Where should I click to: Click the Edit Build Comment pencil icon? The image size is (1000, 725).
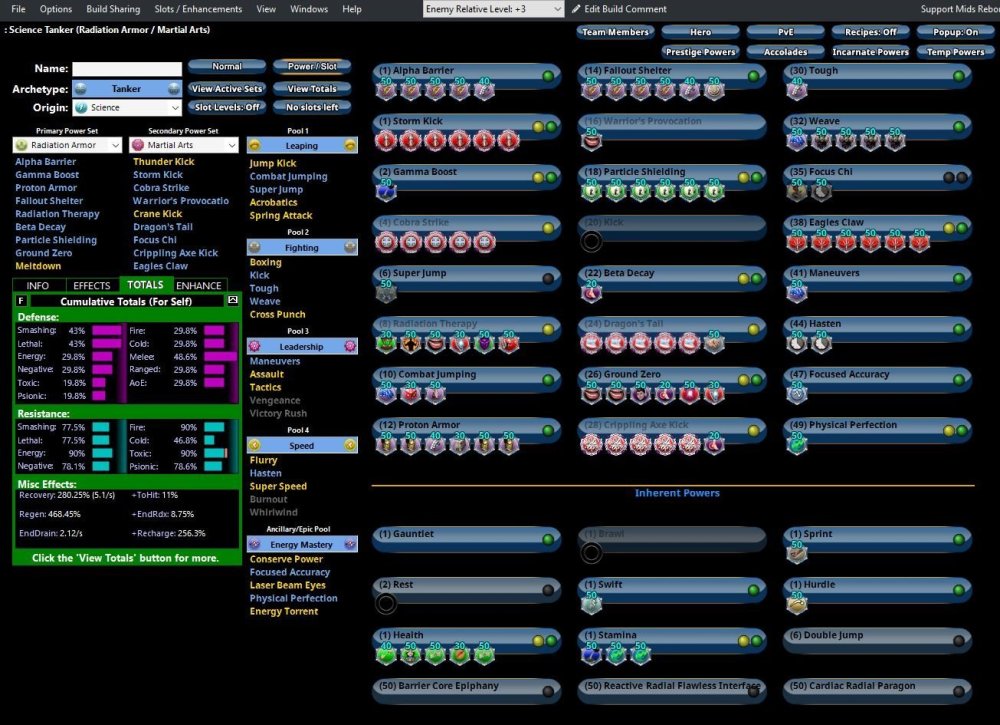point(577,9)
